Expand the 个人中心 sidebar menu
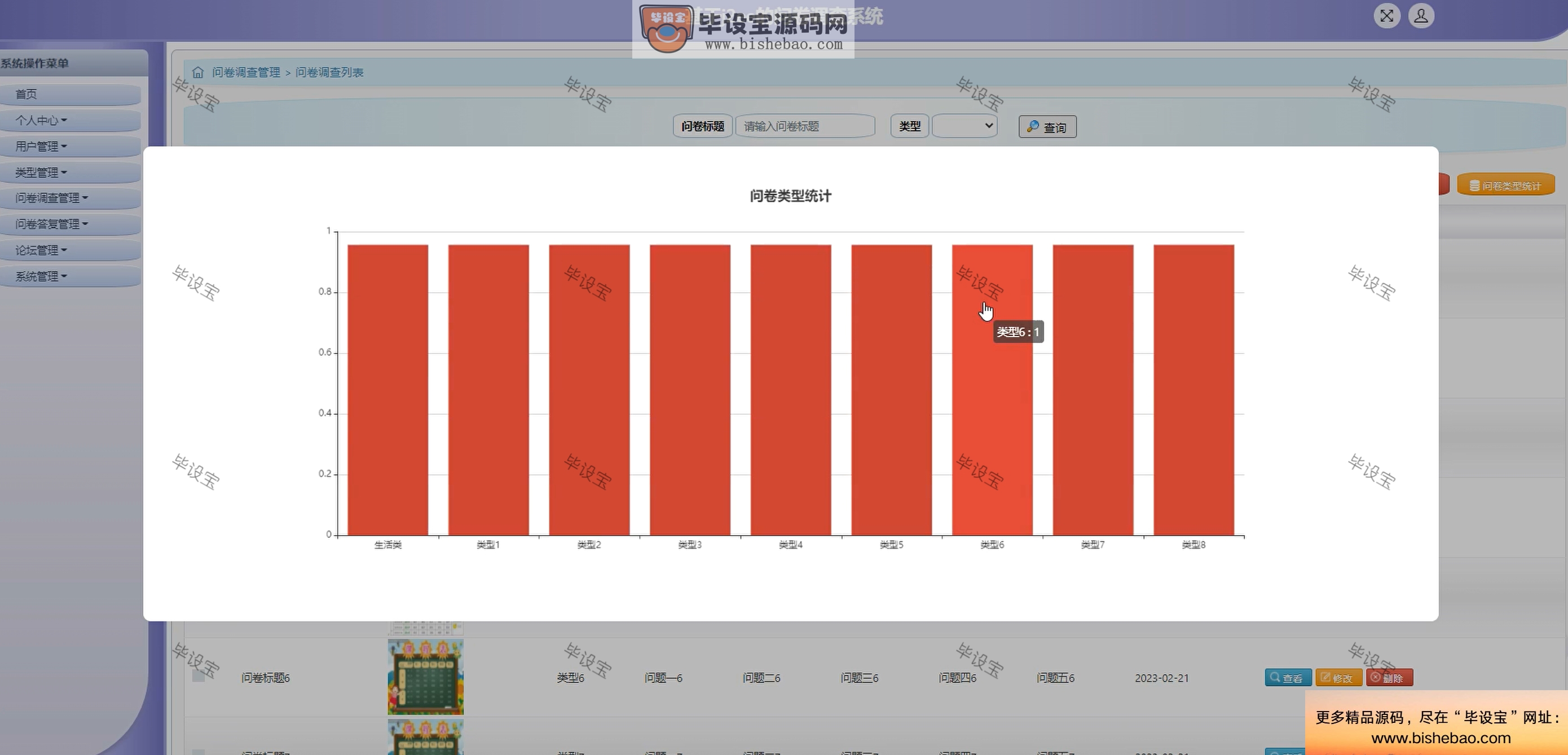Viewport: 1568px width, 755px height. click(70, 121)
